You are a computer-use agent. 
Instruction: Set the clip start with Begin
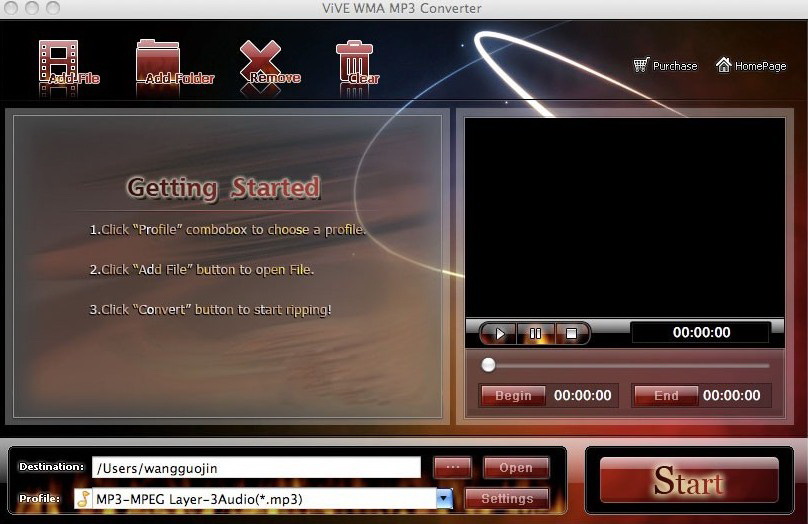pyautogui.click(x=513, y=396)
